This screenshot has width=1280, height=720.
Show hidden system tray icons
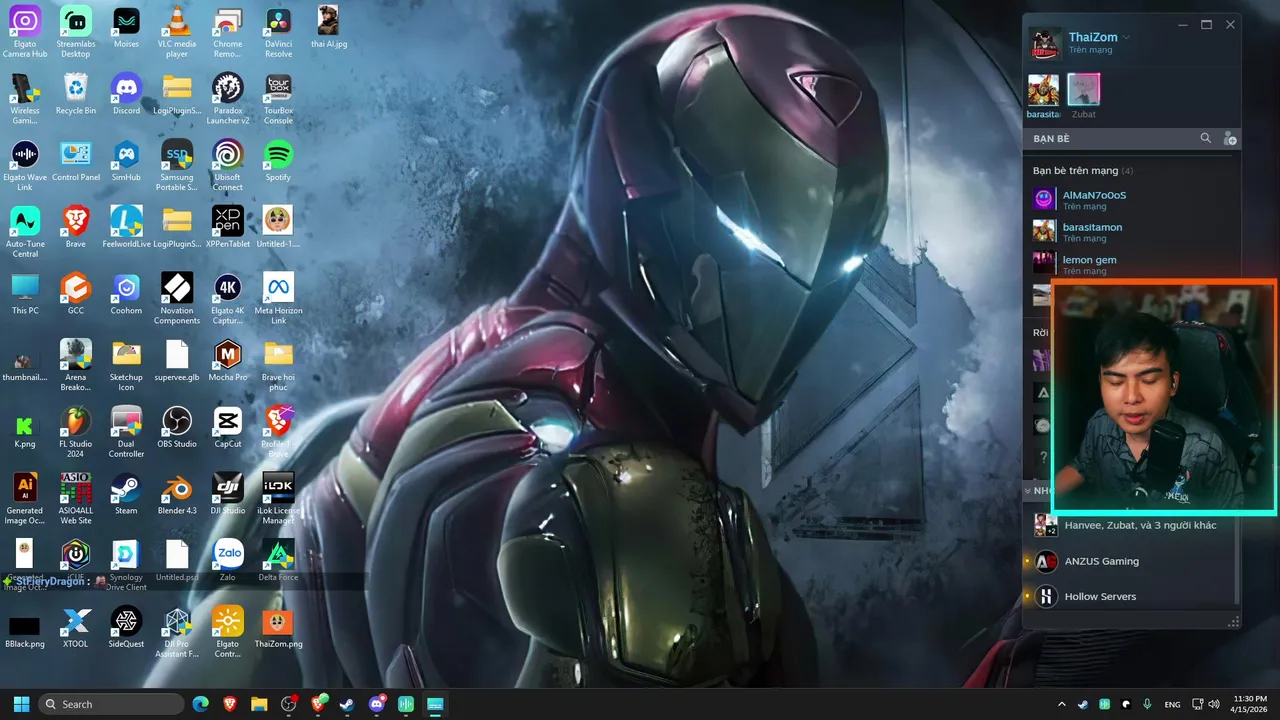(1062, 704)
